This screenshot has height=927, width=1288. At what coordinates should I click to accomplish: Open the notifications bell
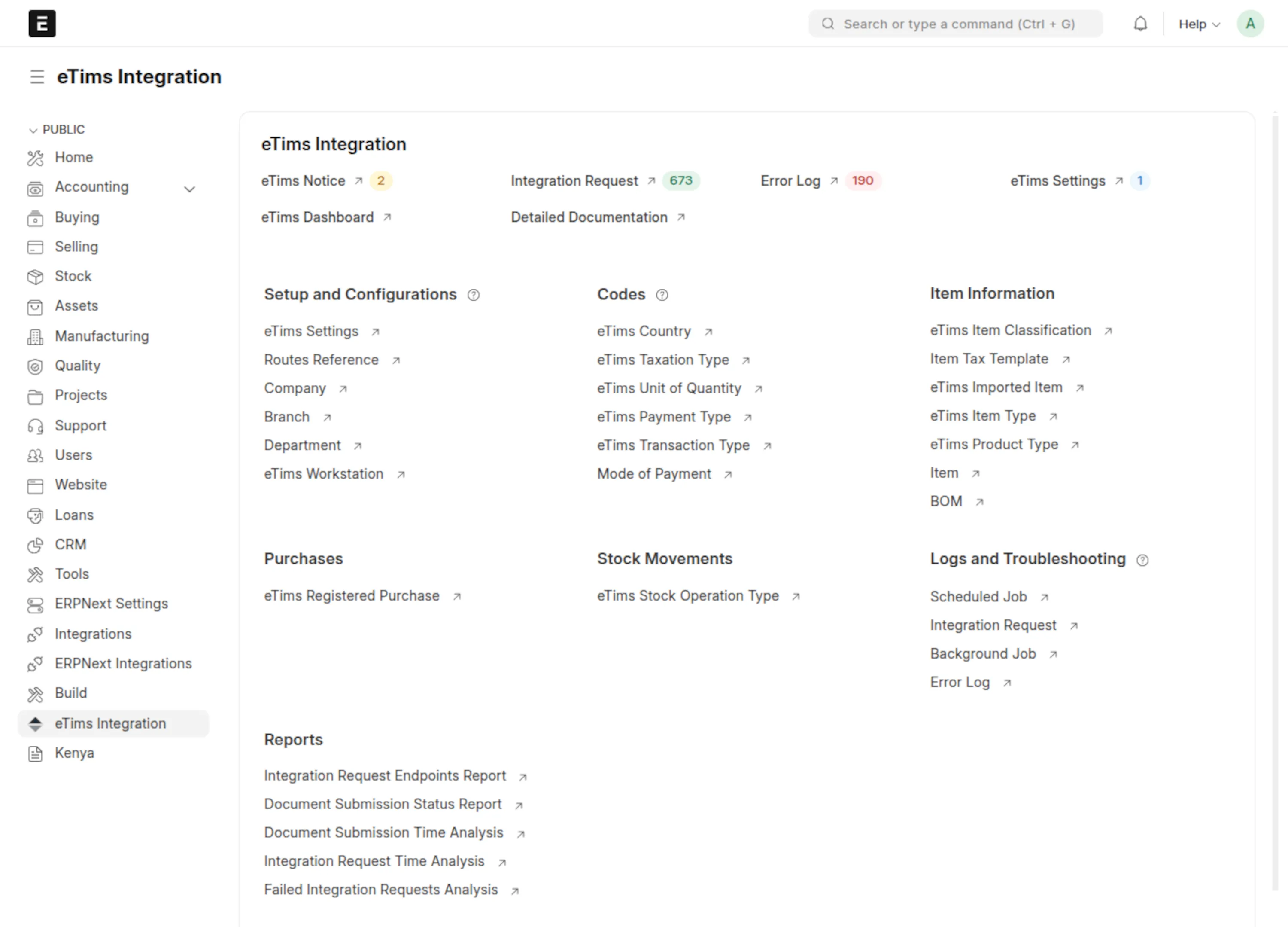1140,24
